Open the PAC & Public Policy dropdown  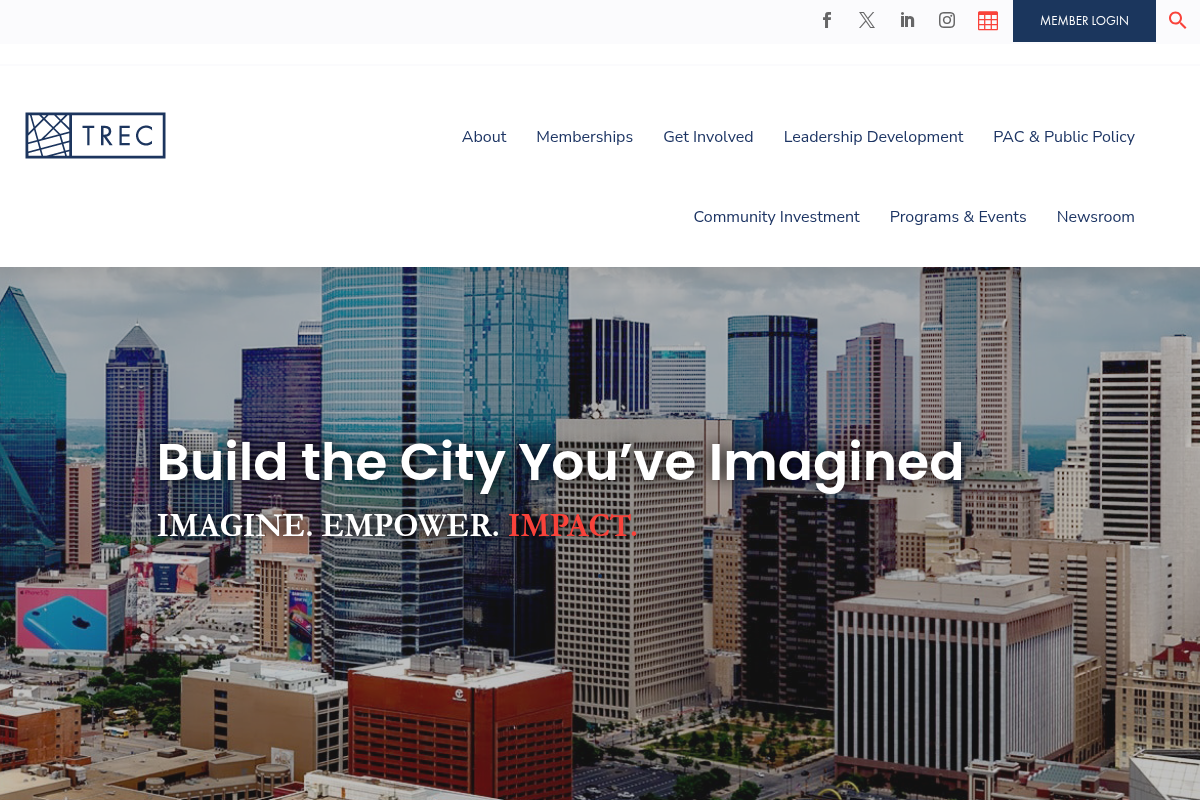tap(1064, 137)
